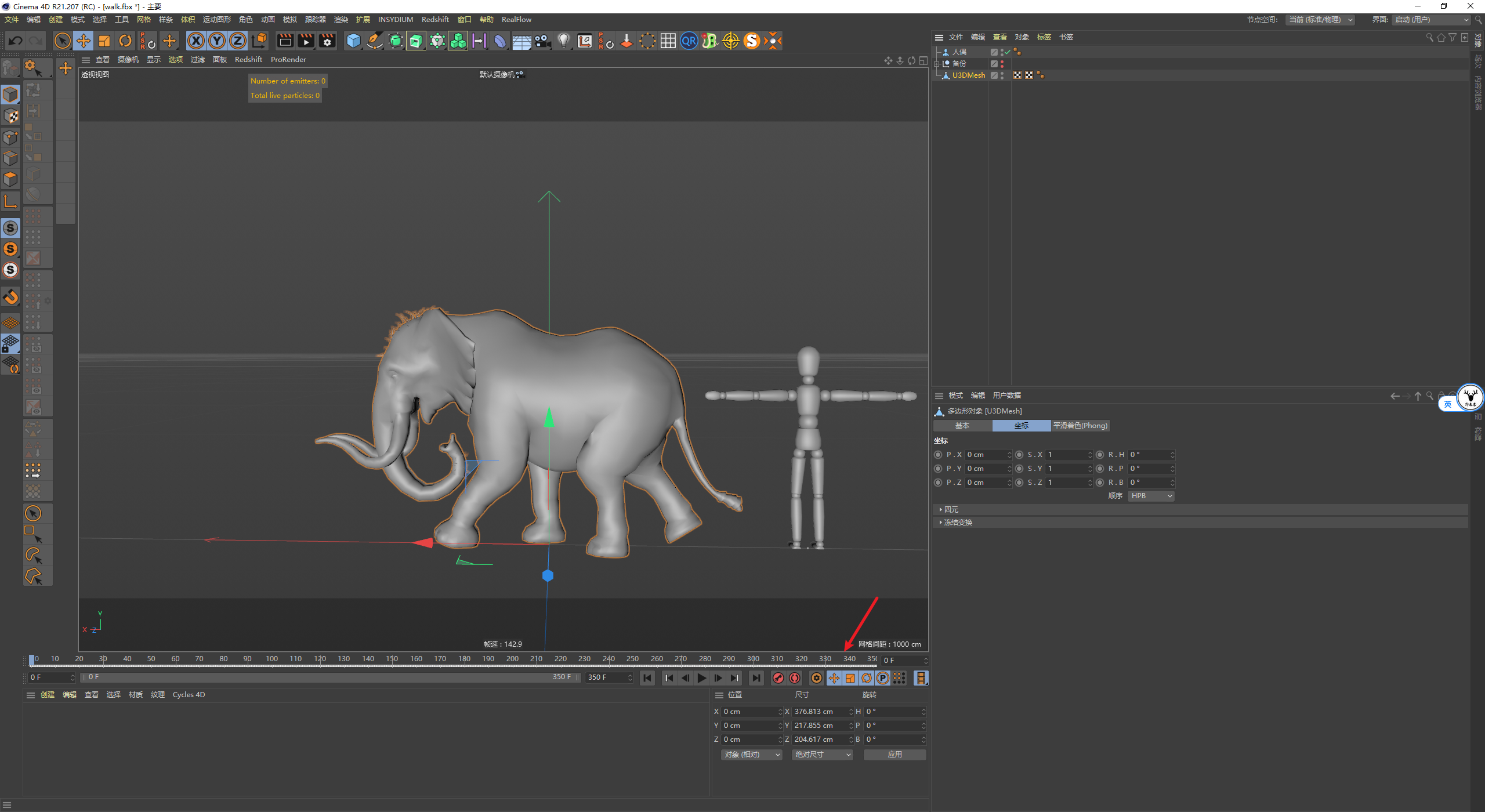
Task: Toggle the P.X animation keyframe dot
Action: [938, 455]
